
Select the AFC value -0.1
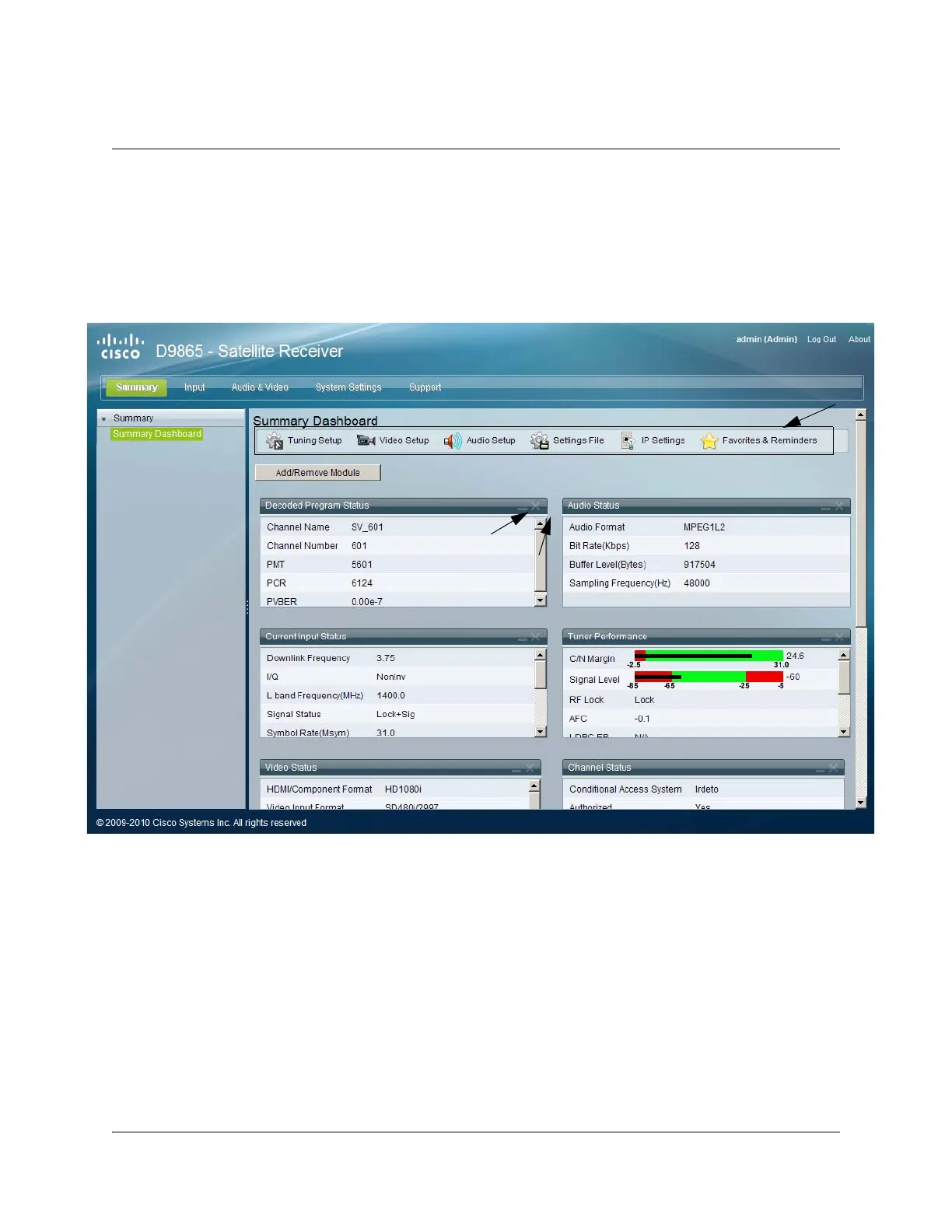pyautogui.click(x=642, y=719)
